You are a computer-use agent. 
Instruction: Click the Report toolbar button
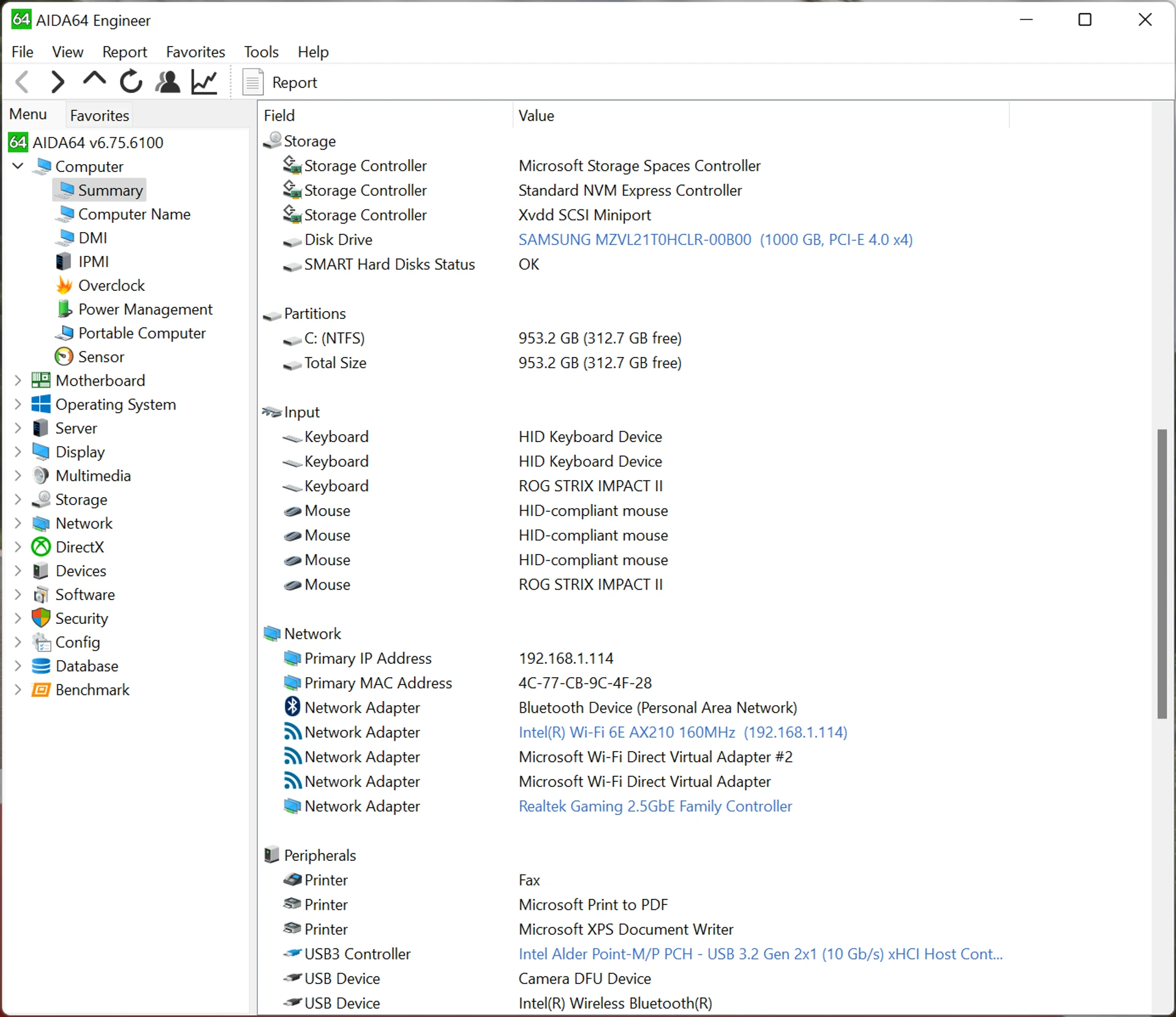tap(280, 83)
